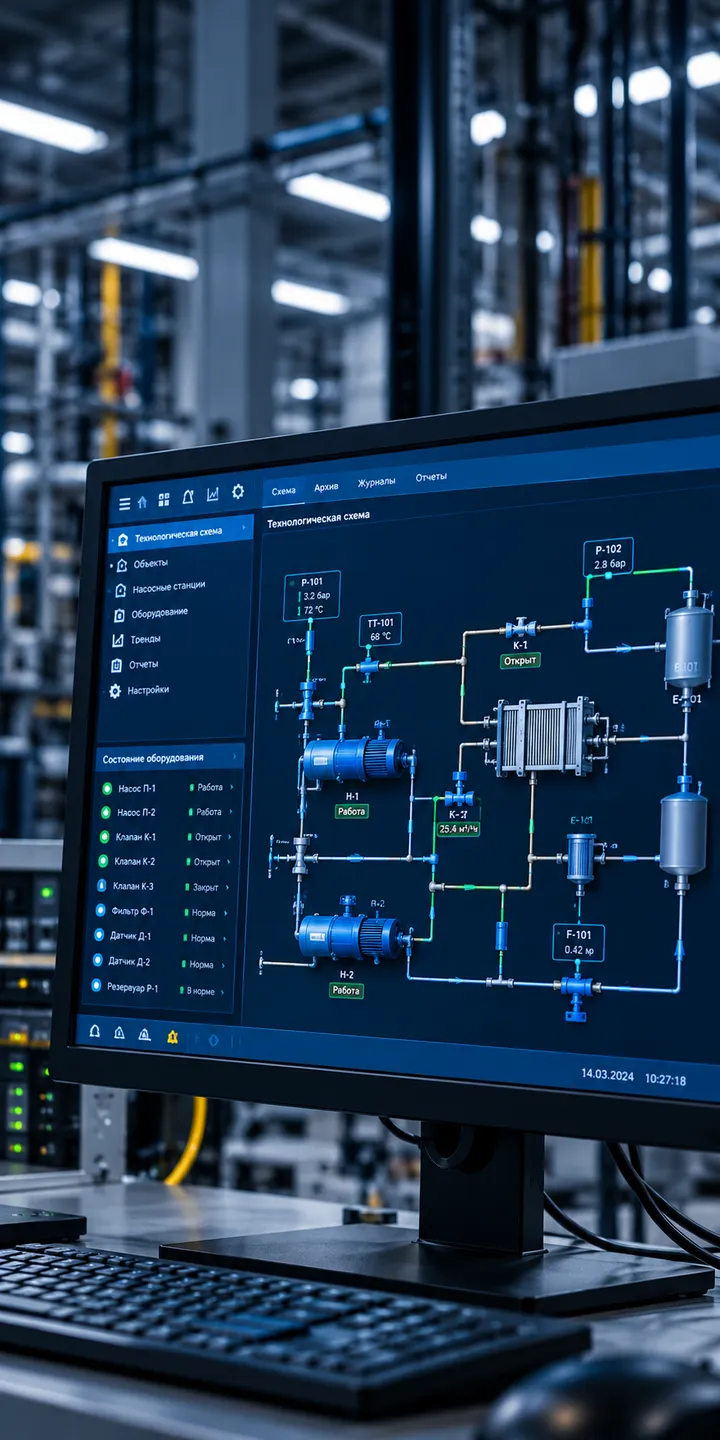The height and width of the screenshot is (1440, 720).
Task: Switch to the Отчеты tab in the top bar
Action: coord(431,477)
